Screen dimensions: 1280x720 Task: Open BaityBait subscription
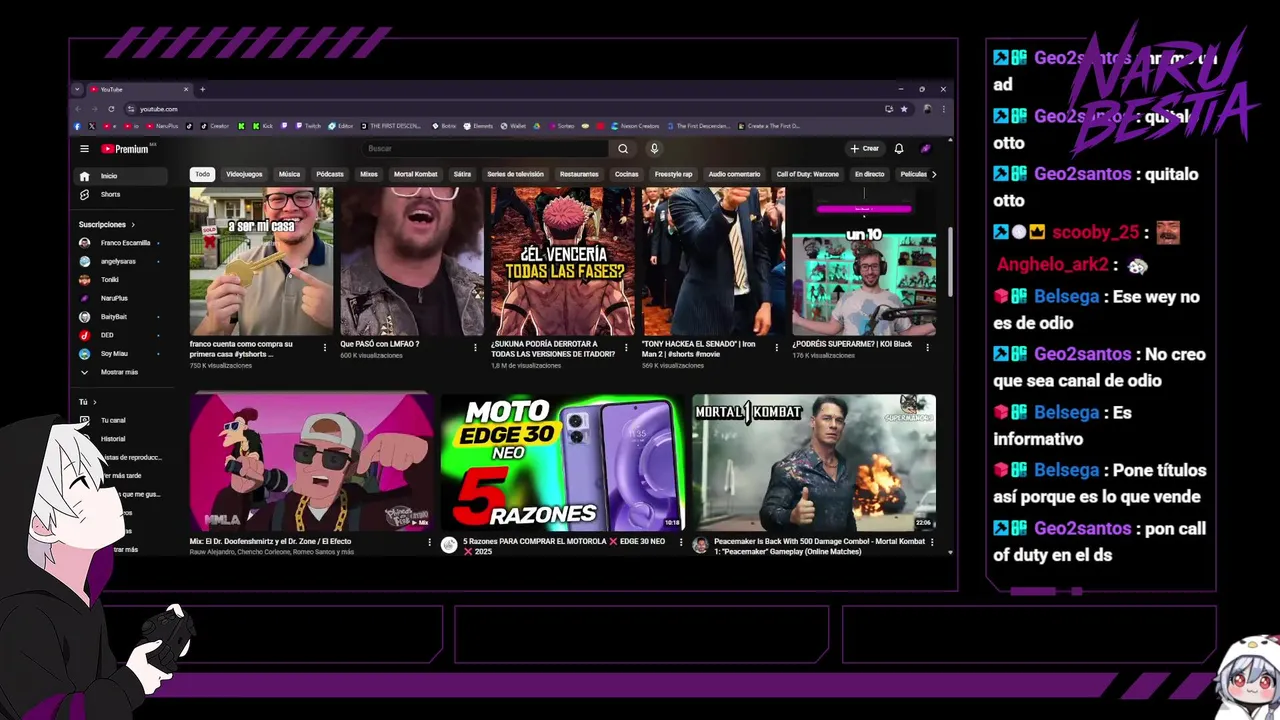point(123,317)
